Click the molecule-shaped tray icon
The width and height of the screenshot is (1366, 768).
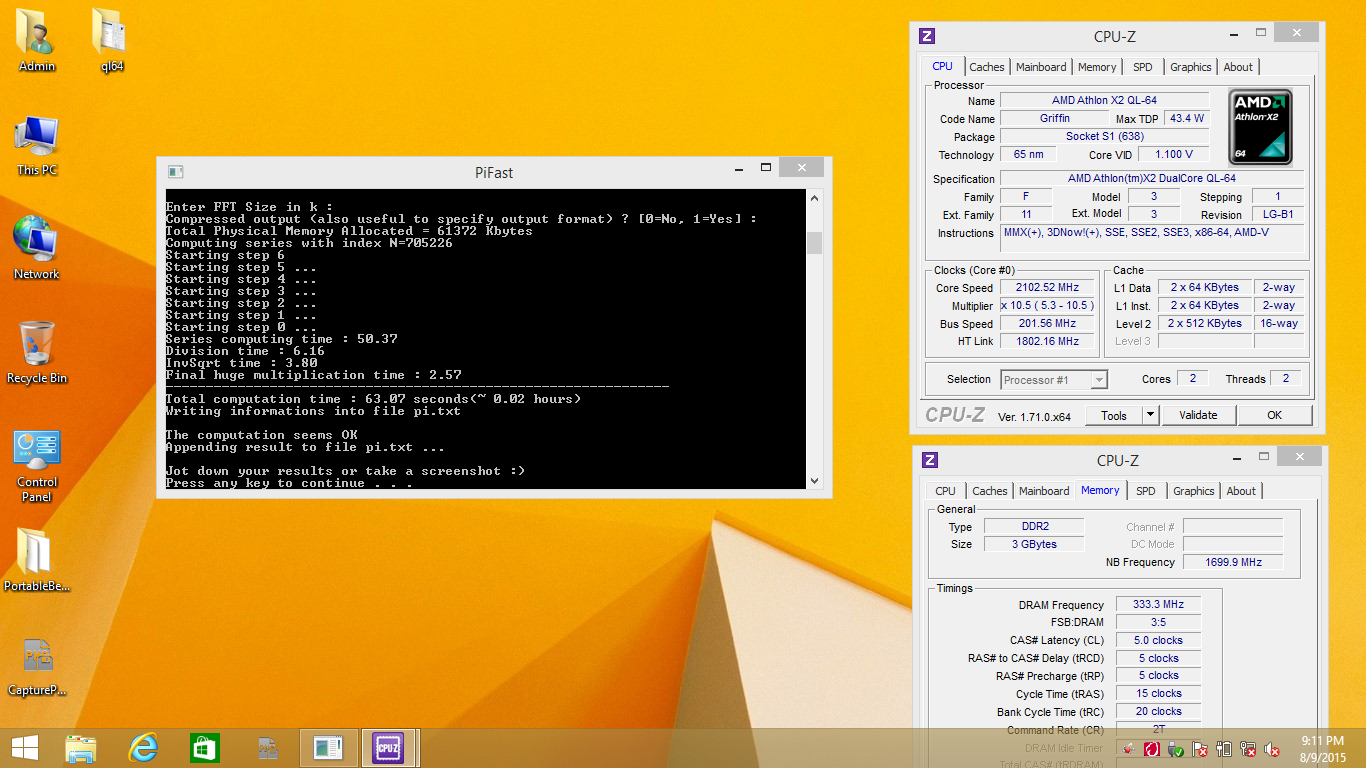pyautogui.click(x=1128, y=748)
